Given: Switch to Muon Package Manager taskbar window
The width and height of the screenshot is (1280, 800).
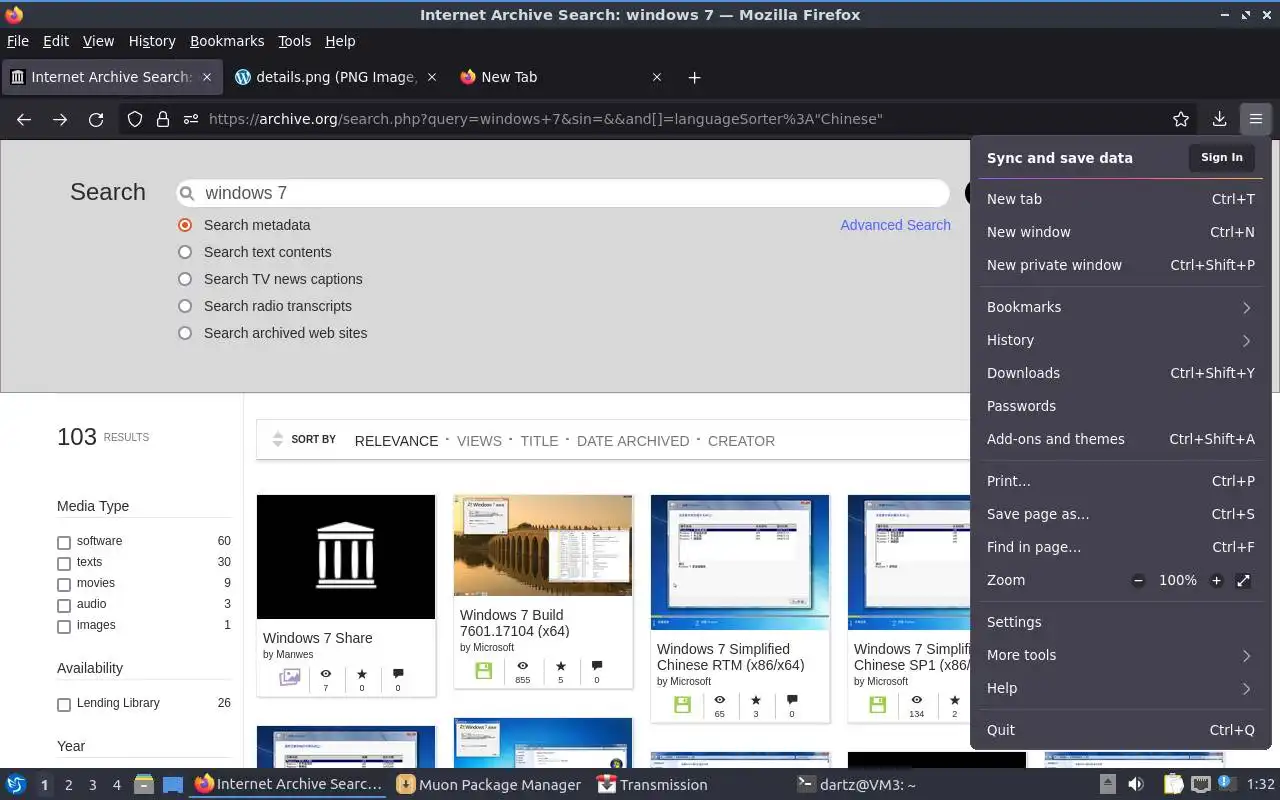Looking at the screenshot, I should click(488, 785).
